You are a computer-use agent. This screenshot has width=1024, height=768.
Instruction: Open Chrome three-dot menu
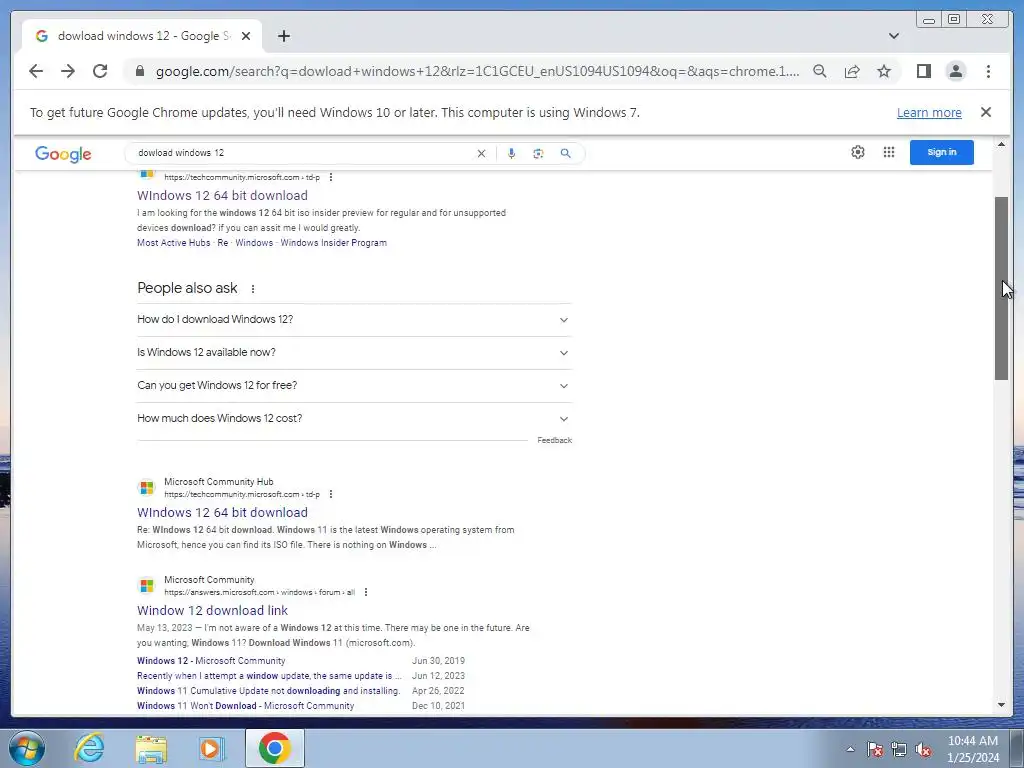point(988,71)
